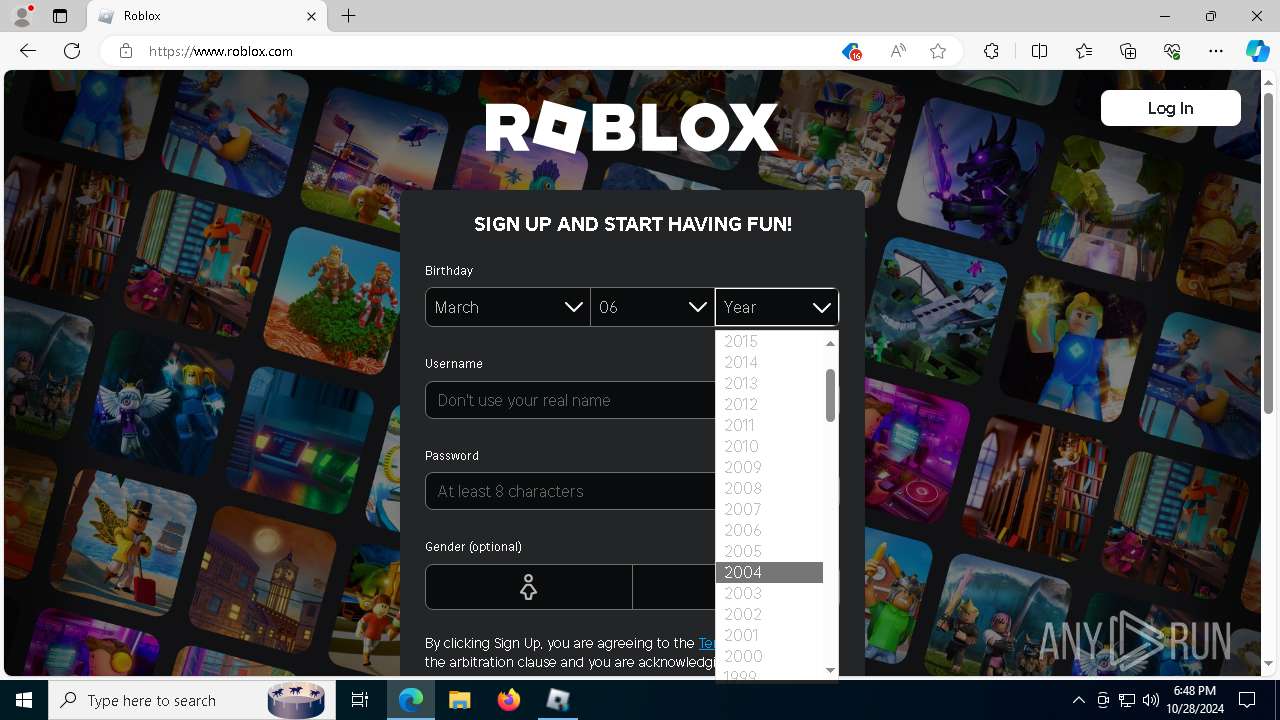Launch Firefox from taskbar
The height and width of the screenshot is (720, 1280).
(x=509, y=700)
